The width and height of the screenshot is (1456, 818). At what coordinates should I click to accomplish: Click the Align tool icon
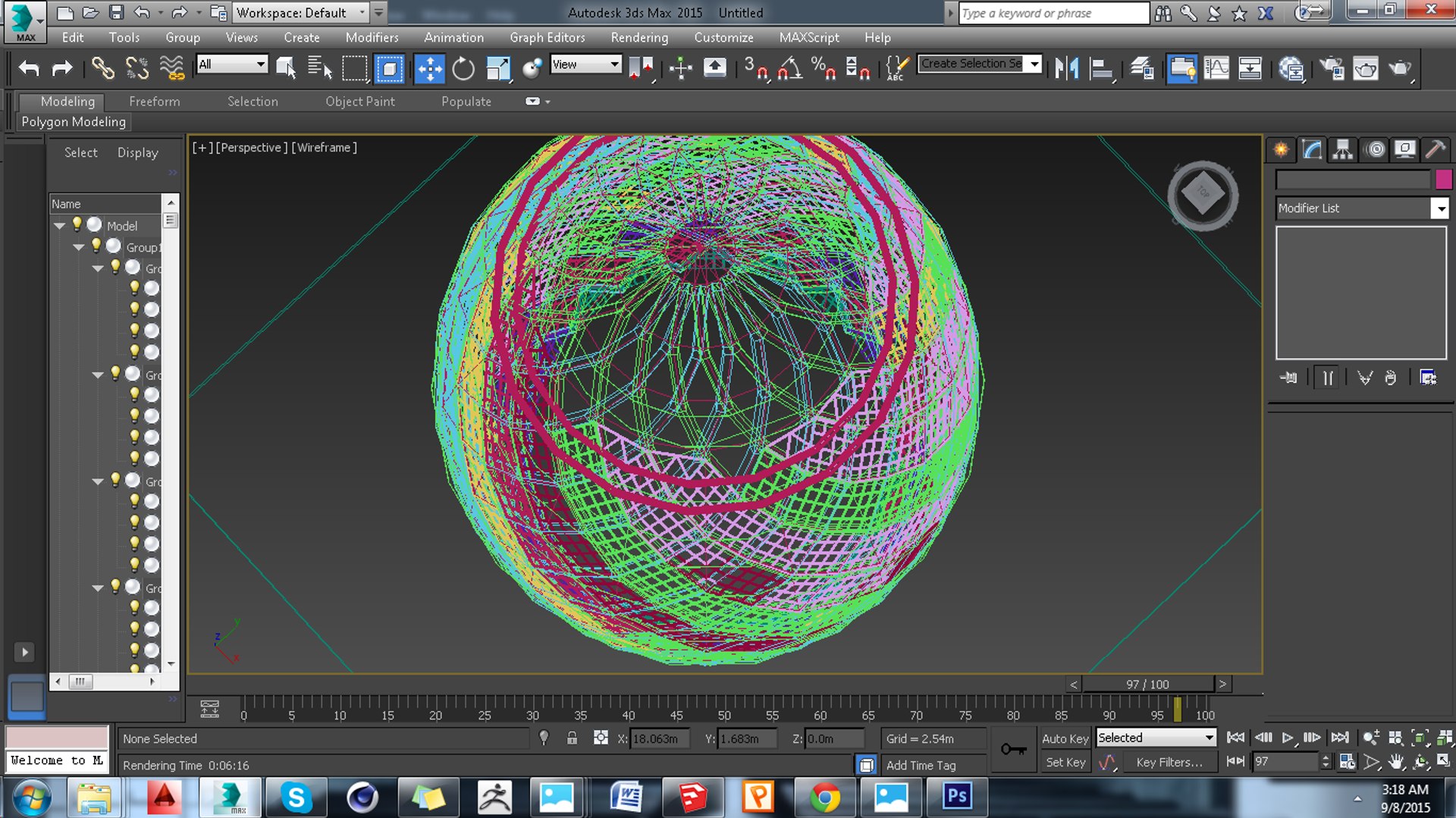1100,68
